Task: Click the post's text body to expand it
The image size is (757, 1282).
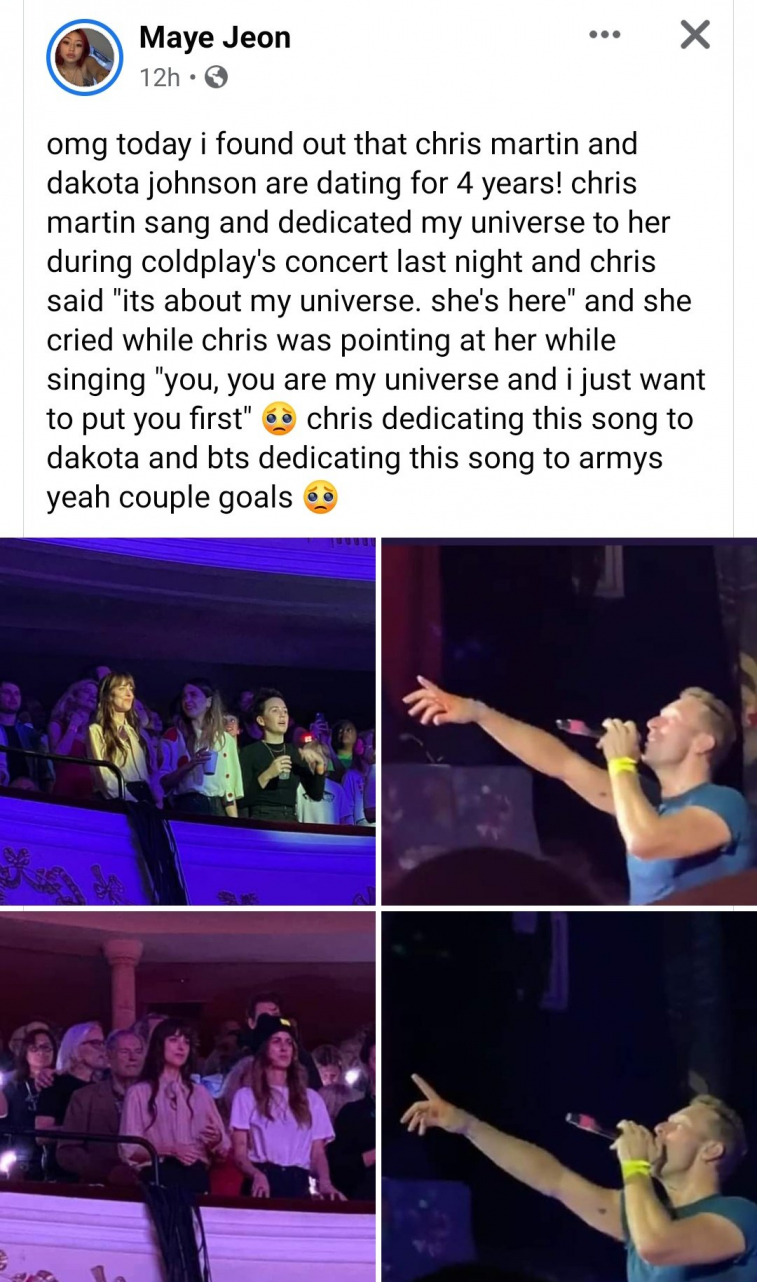Action: pyautogui.click(x=376, y=321)
